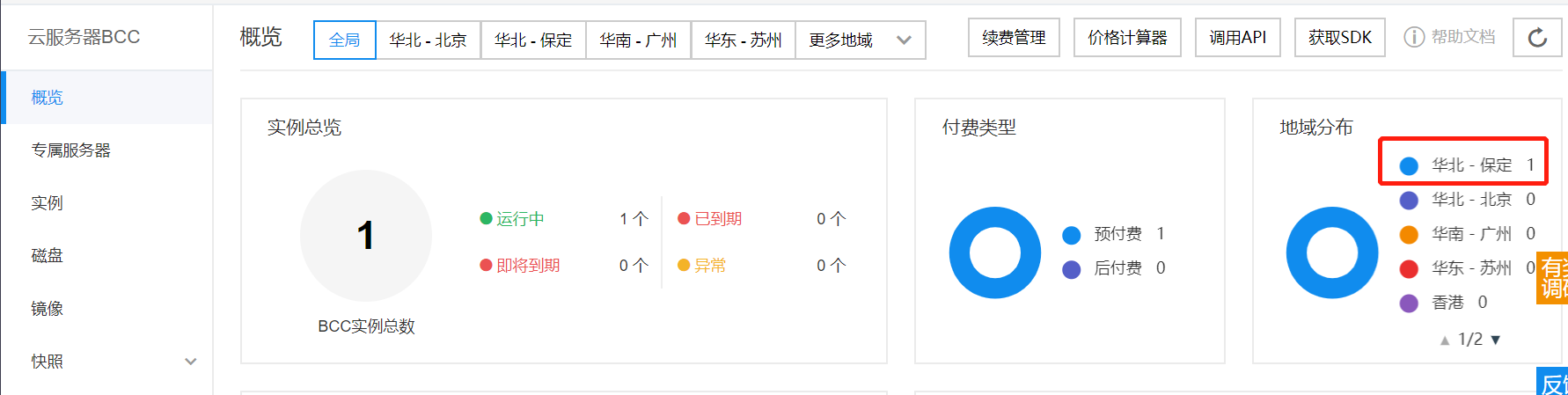Screen dimensions: 1568x395
Task: Open 续费管理 button
Action: coord(1014,37)
